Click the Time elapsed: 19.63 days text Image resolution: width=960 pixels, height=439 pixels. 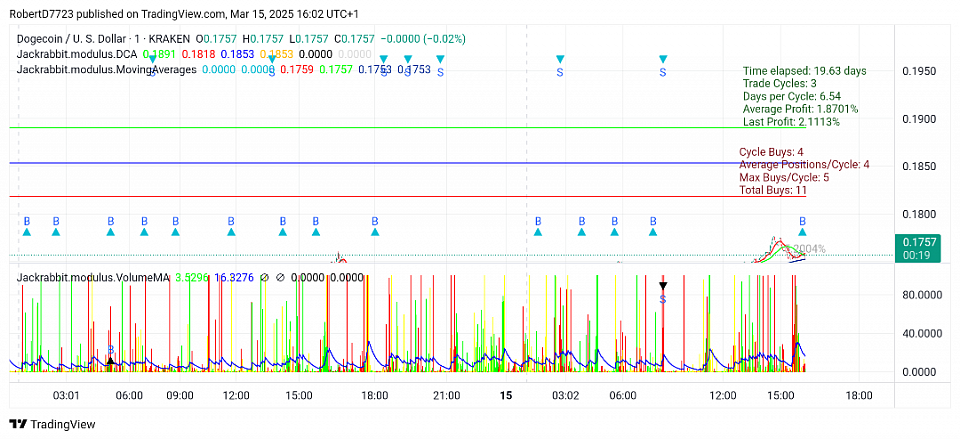pos(804,71)
